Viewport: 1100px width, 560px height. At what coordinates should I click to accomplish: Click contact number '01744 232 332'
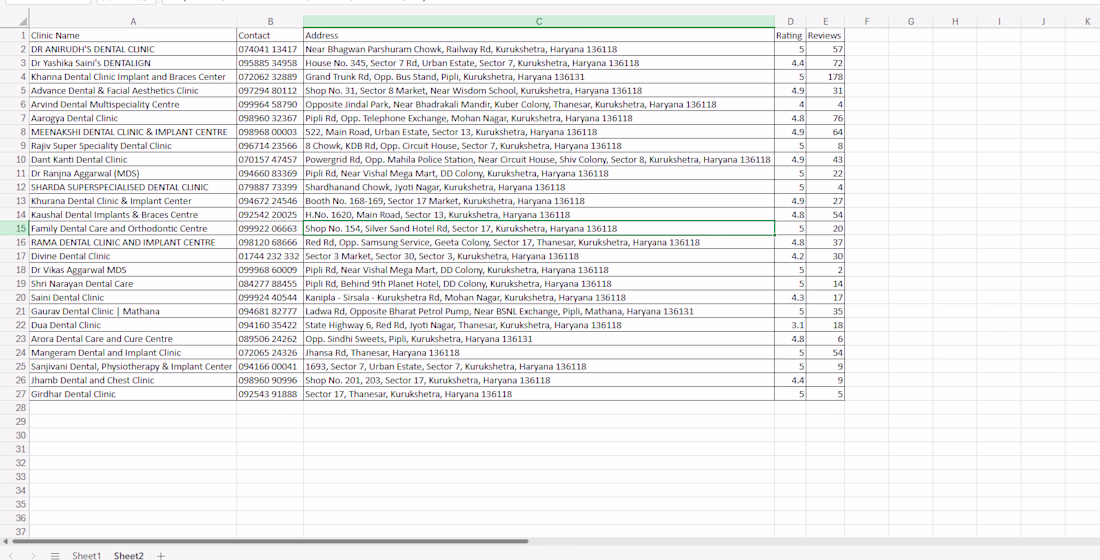click(x=270, y=256)
